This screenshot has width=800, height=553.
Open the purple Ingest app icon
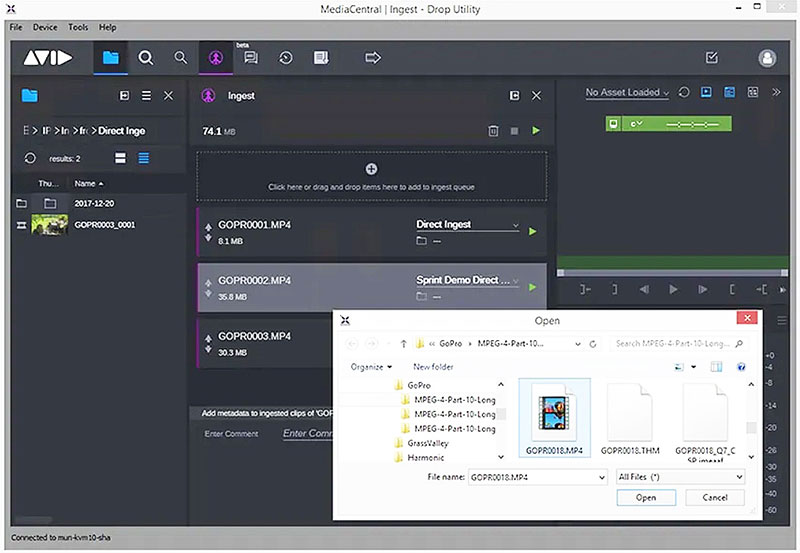[213, 58]
